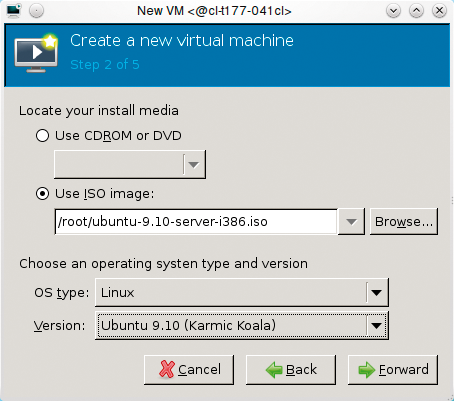Screen dimensions: 454x401
Task: Click the round pin button in titlebar
Action: 36,11
